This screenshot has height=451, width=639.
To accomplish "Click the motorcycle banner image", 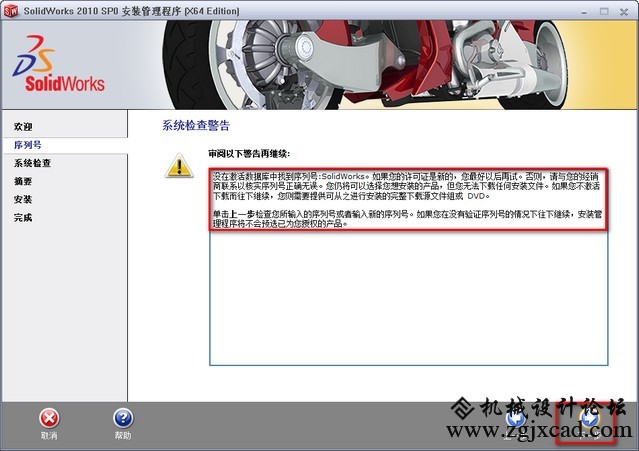I will click(363, 65).
